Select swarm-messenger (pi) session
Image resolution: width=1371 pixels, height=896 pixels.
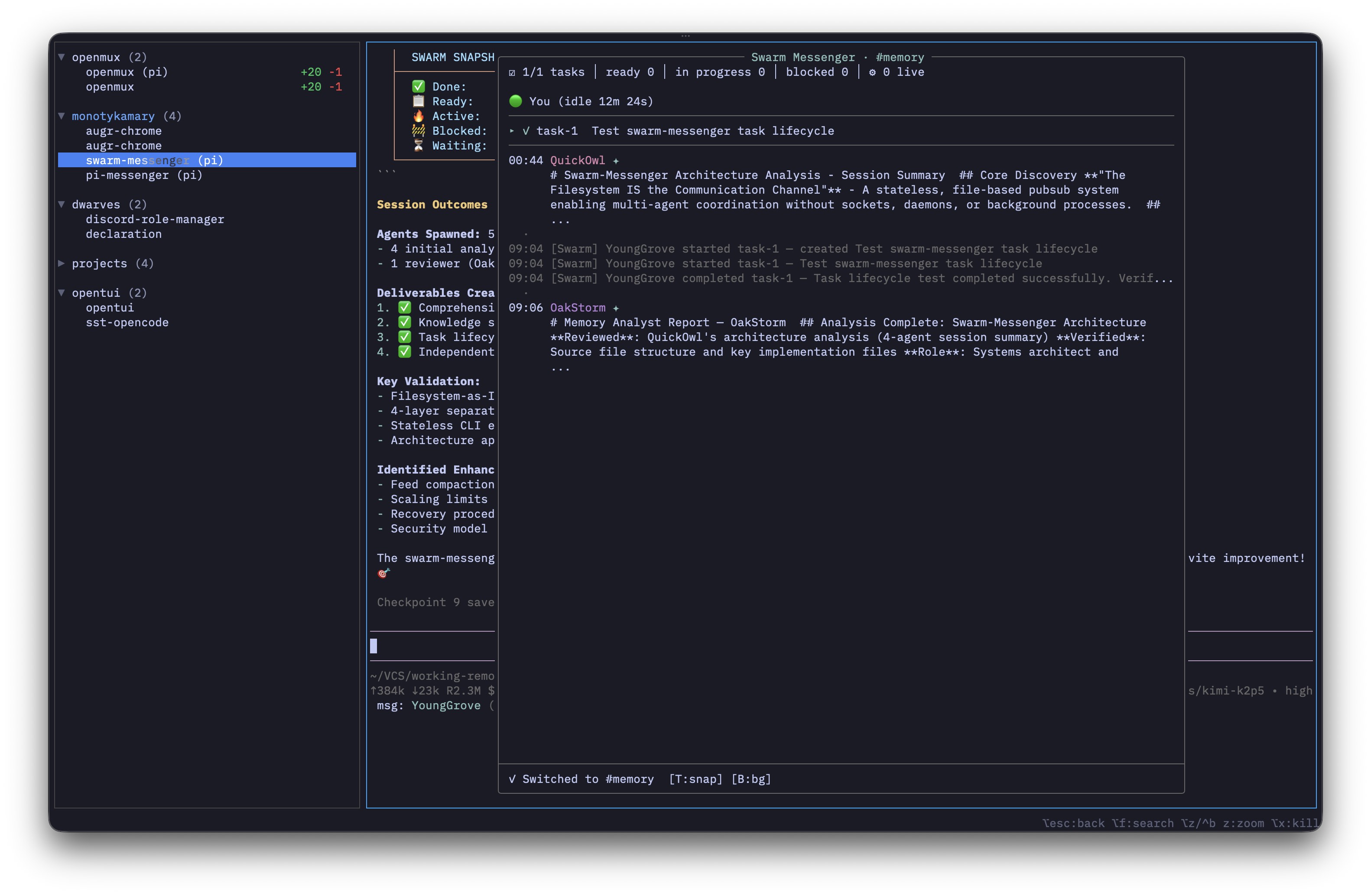point(207,160)
